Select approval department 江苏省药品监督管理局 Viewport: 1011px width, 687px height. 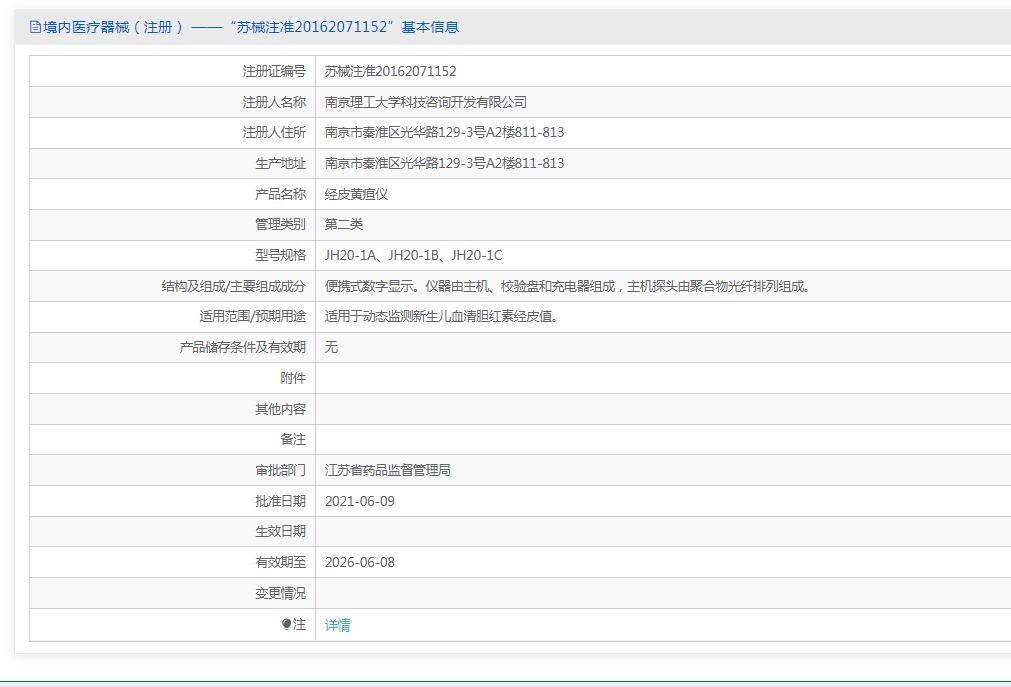(388, 470)
